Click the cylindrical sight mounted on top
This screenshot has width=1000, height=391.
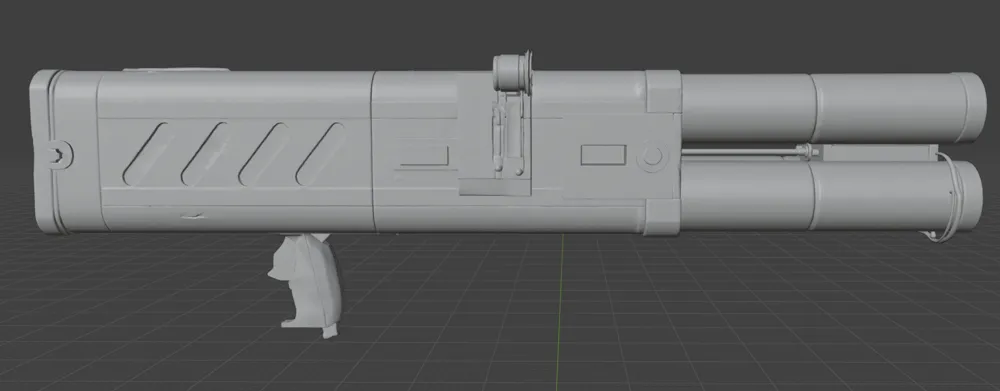pos(512,74)
